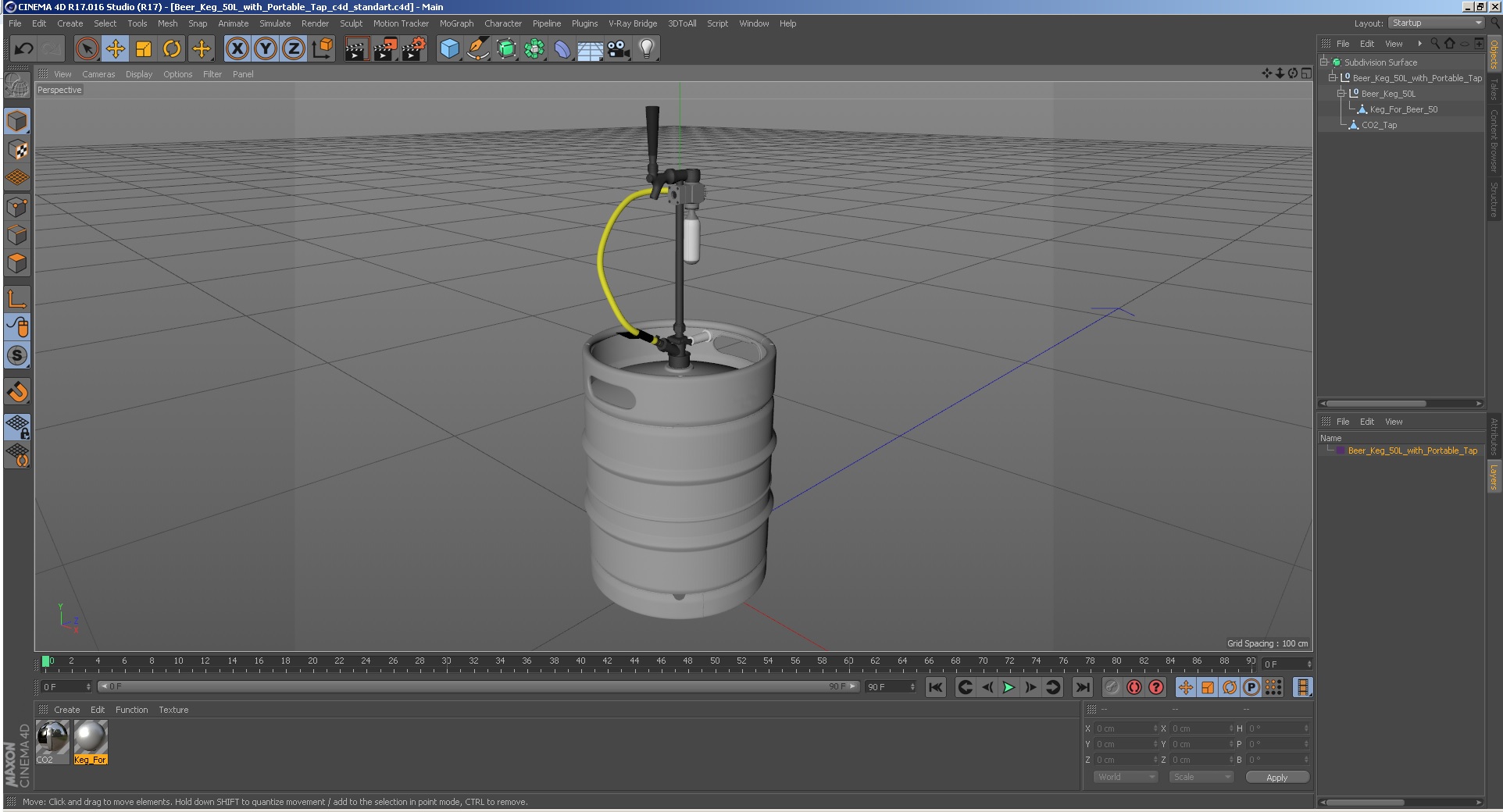This screenshot has width=1503, height=812.
Task: Click the timeline range slider bar
Action: coord(478,686)
